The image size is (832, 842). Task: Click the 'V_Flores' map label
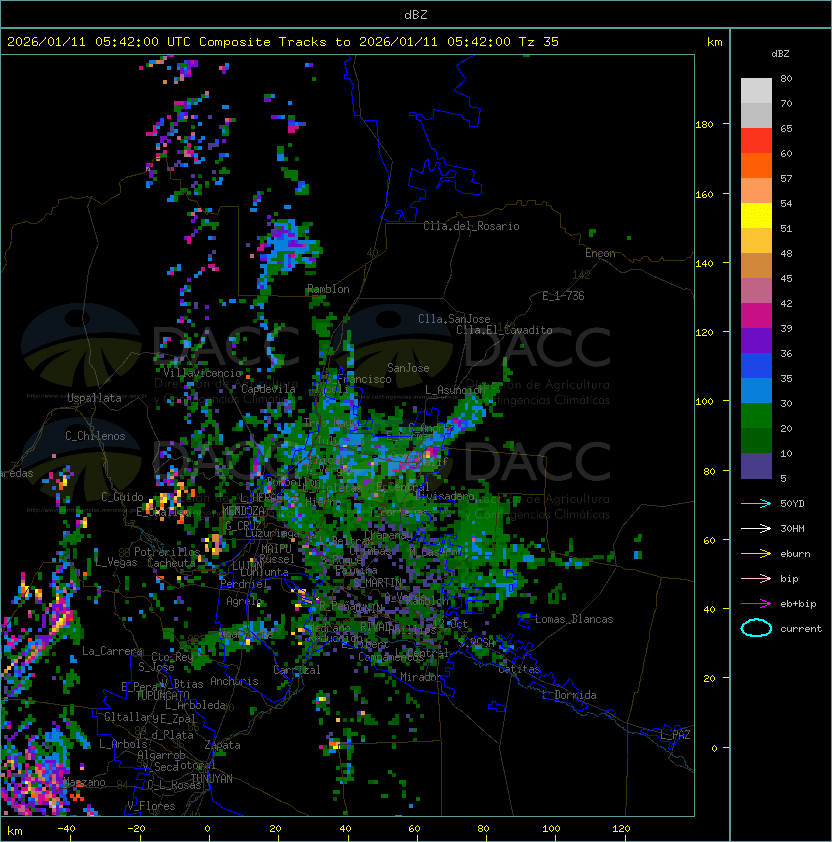click(x=151, y=805)
